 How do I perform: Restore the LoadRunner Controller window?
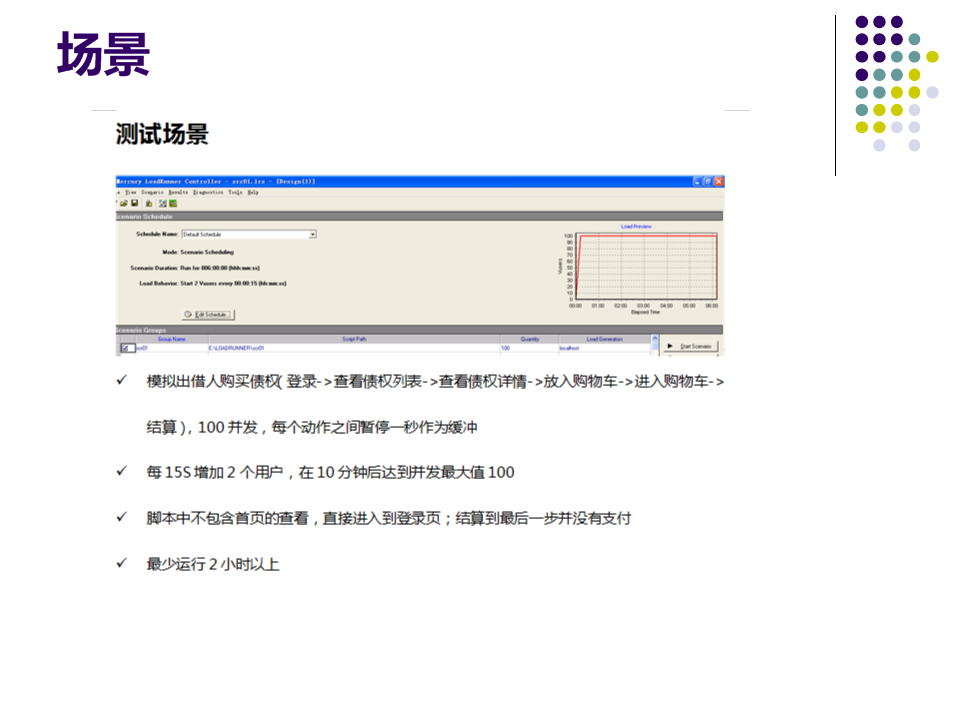pyautogui.click(x=708, y=181)
